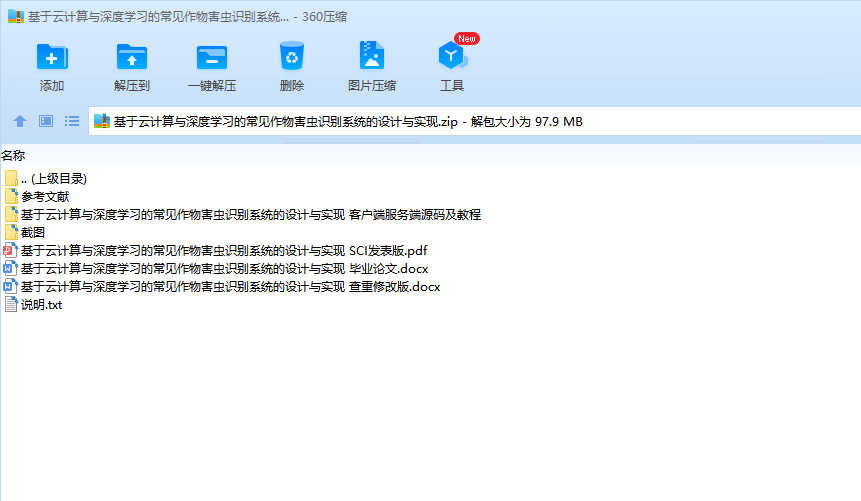The image size is (861, 501).
Task: Select the 截图 folder name
Action: 33,232
